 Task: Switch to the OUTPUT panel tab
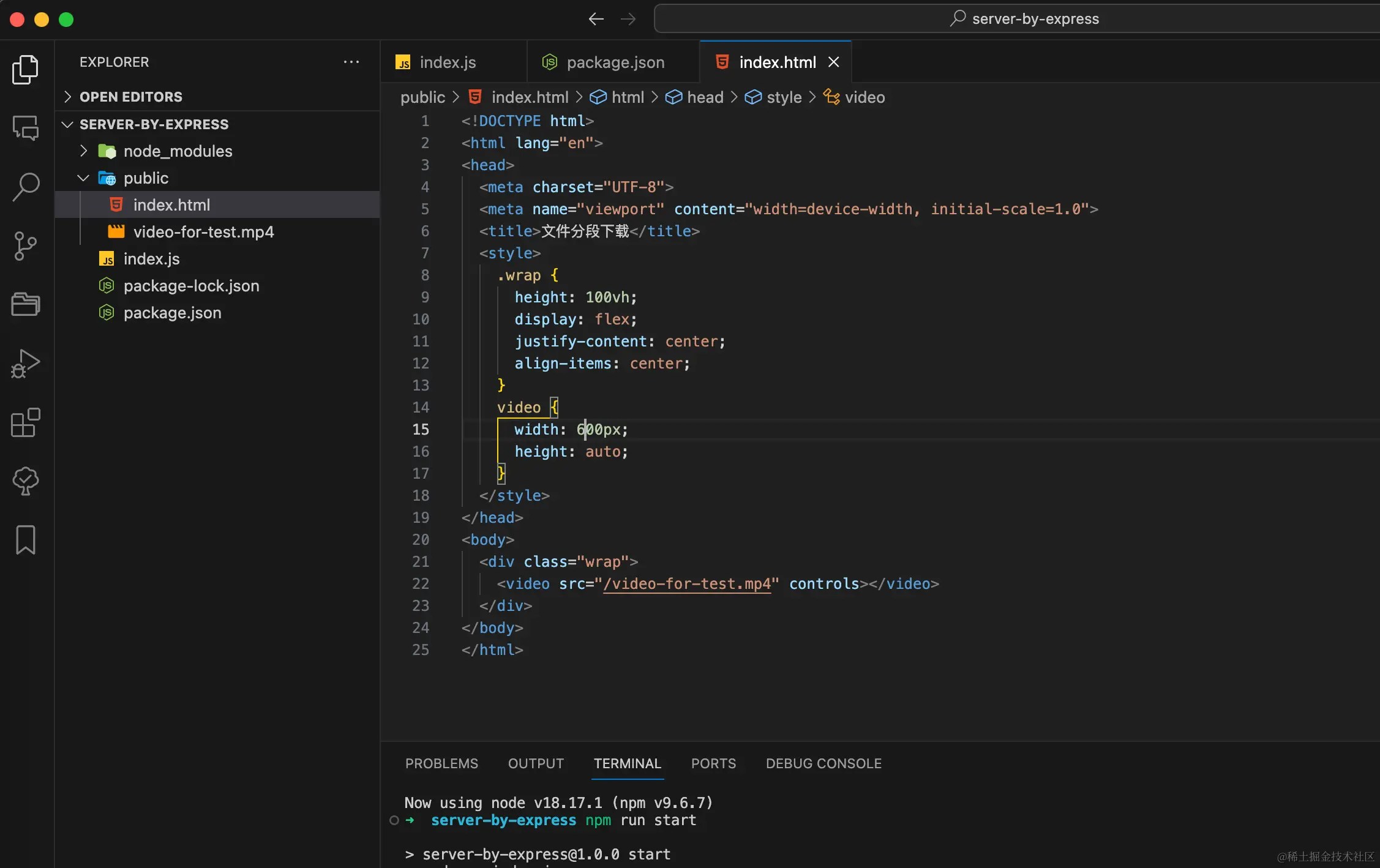tap(536, 763)
